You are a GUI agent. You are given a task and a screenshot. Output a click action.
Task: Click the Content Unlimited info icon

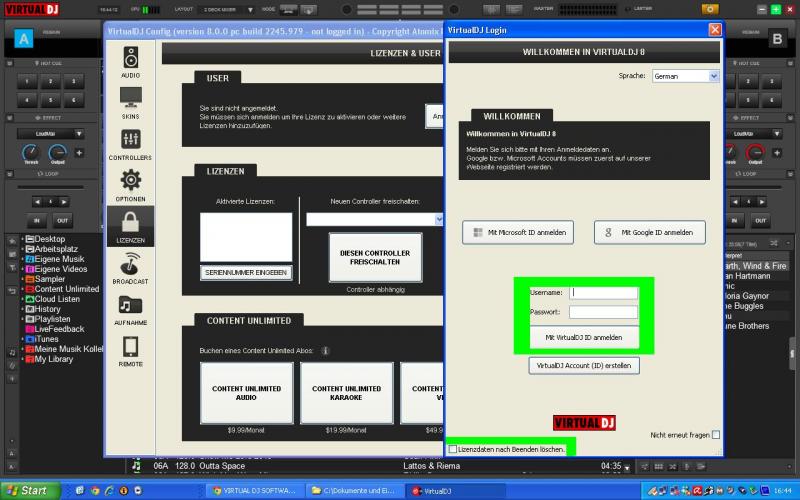pyautogui.click(x=326, y=351)
